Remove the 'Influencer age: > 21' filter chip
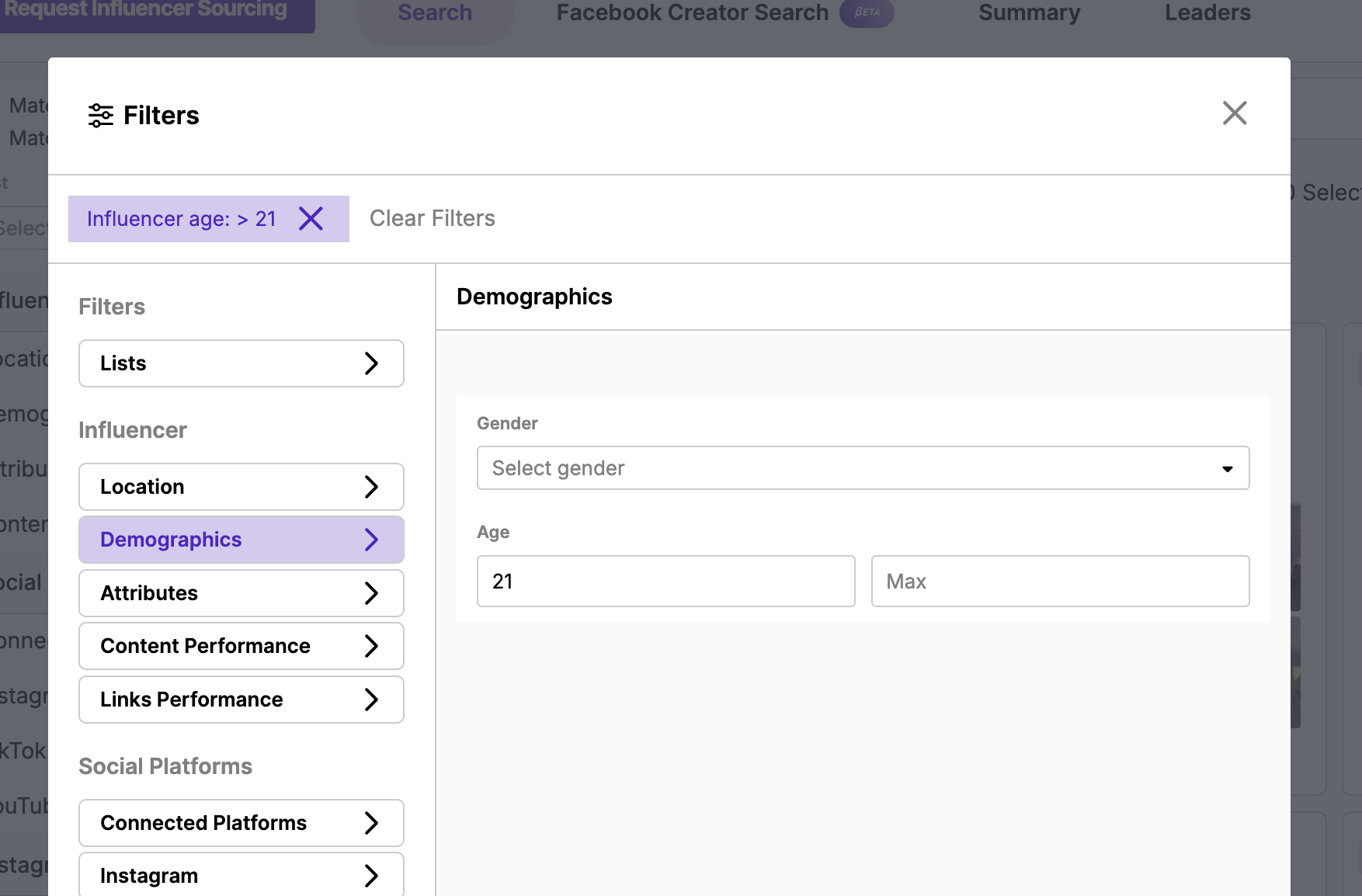This screenshot has width=1362, height=896. coord(311,219)
